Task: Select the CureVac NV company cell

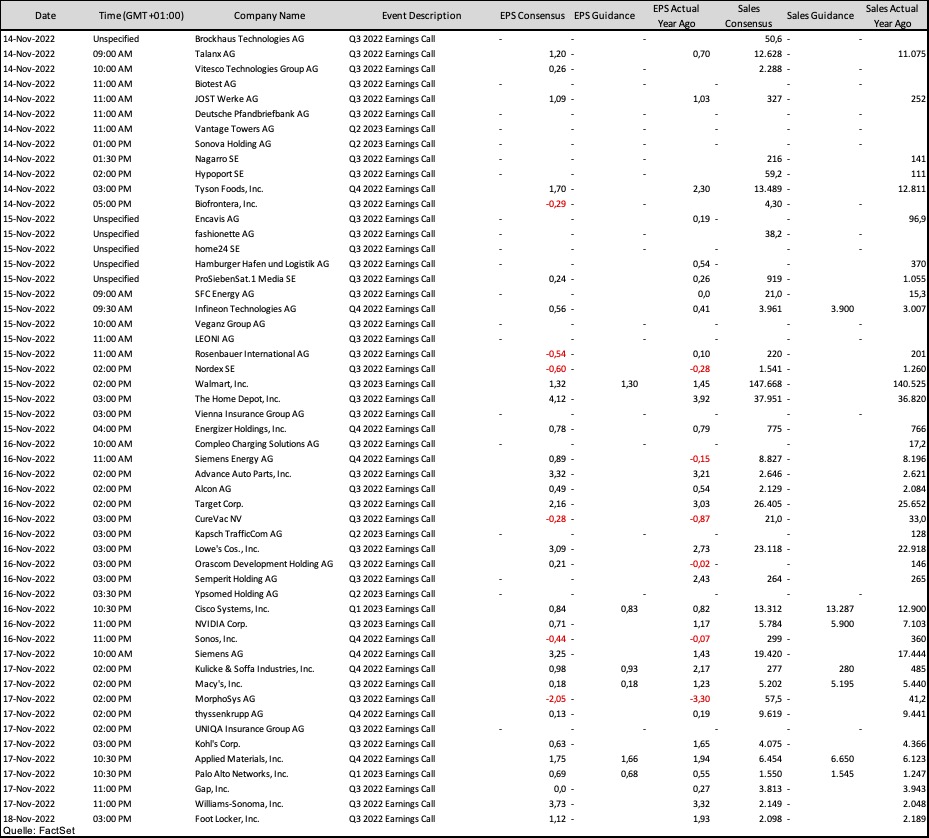Action: click(x=218, y=519)
